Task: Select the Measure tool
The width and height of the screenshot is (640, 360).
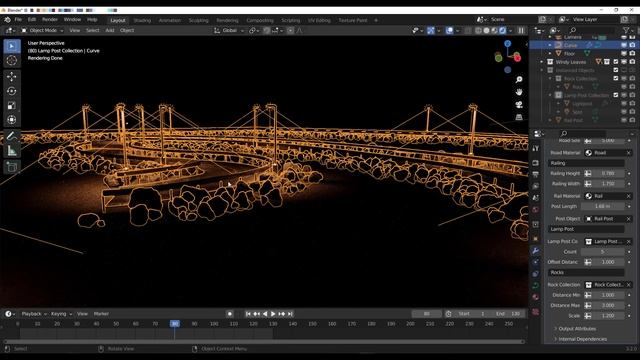Action: 12,151
